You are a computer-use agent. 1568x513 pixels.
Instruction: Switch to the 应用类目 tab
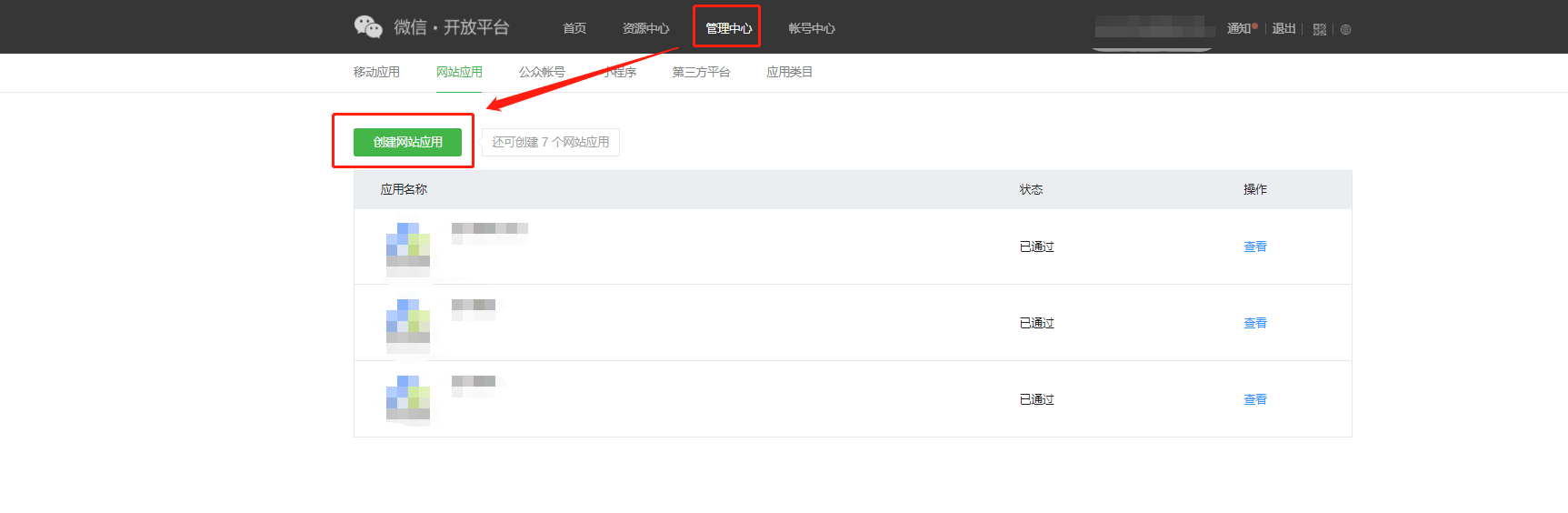point(789,72)
